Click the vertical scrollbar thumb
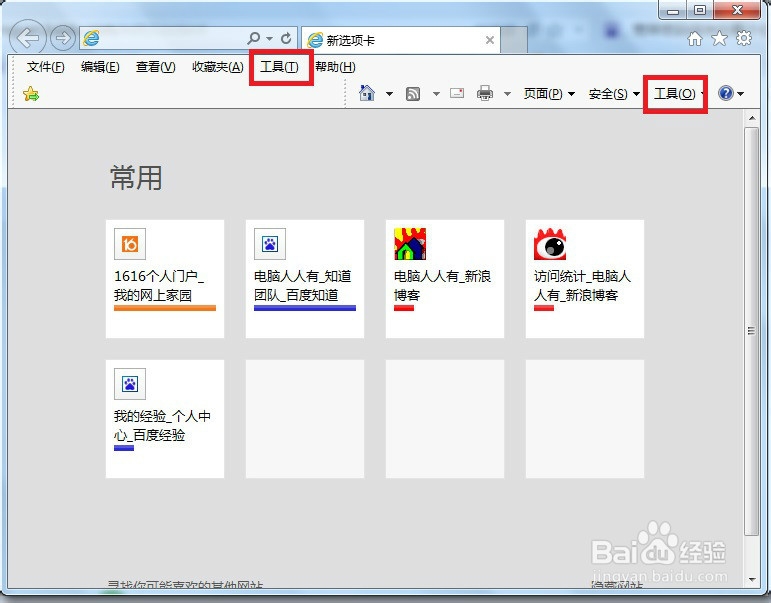 click(751, 331)
